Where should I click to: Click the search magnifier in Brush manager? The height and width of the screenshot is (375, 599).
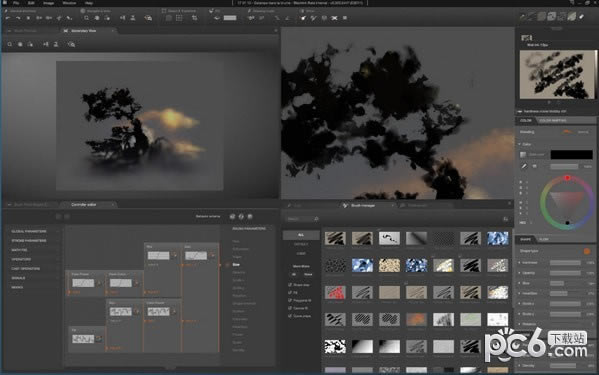316,219
